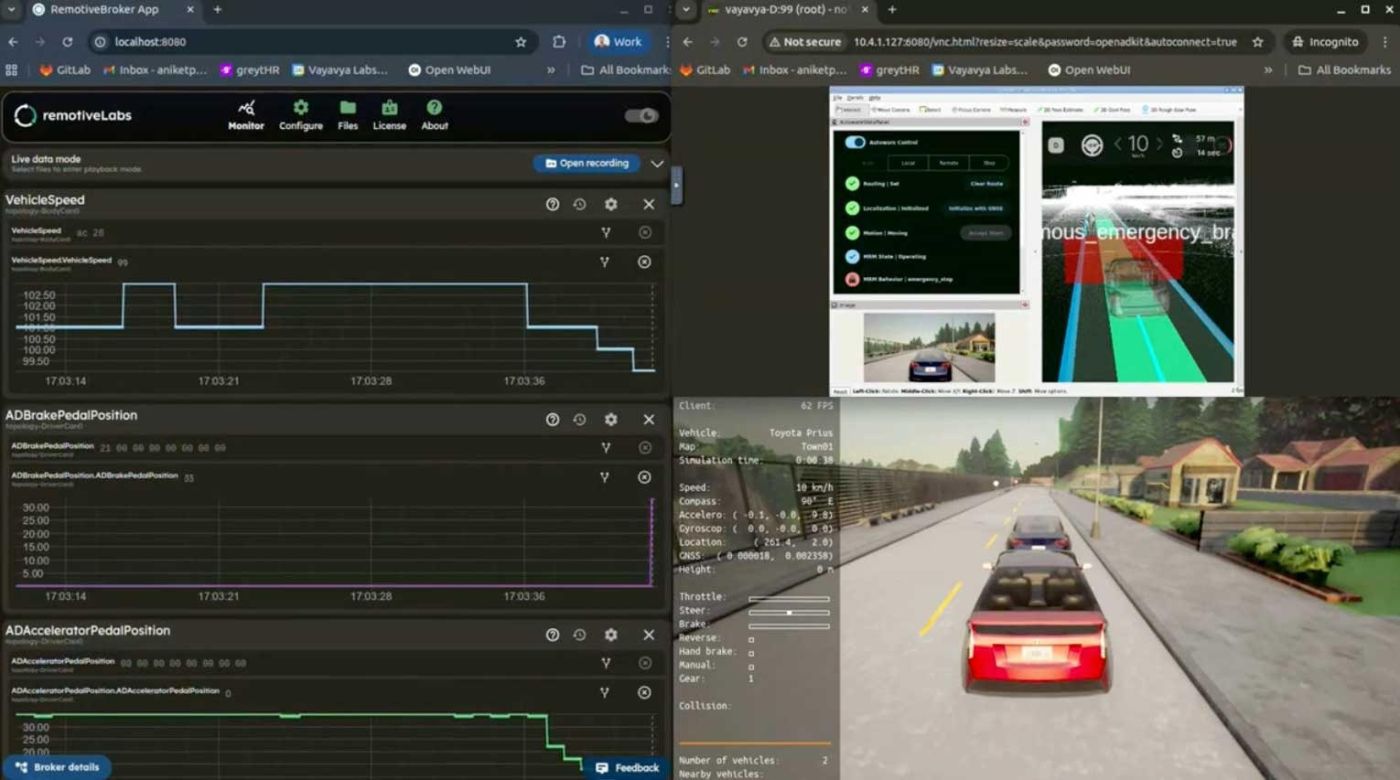
Task: Disable the VehicleSpeed.VehicleSpeed signal plot
Action: coord(645,262)
